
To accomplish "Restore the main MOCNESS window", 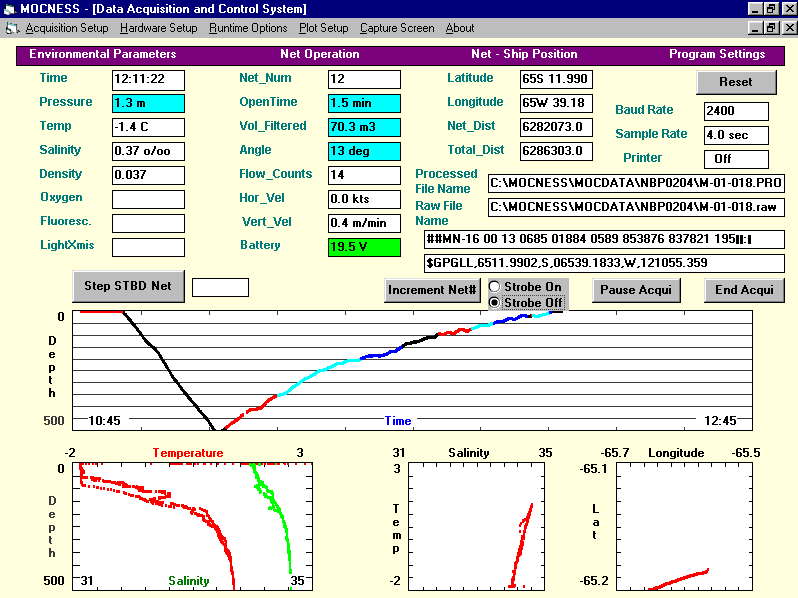I will (771, 9).
